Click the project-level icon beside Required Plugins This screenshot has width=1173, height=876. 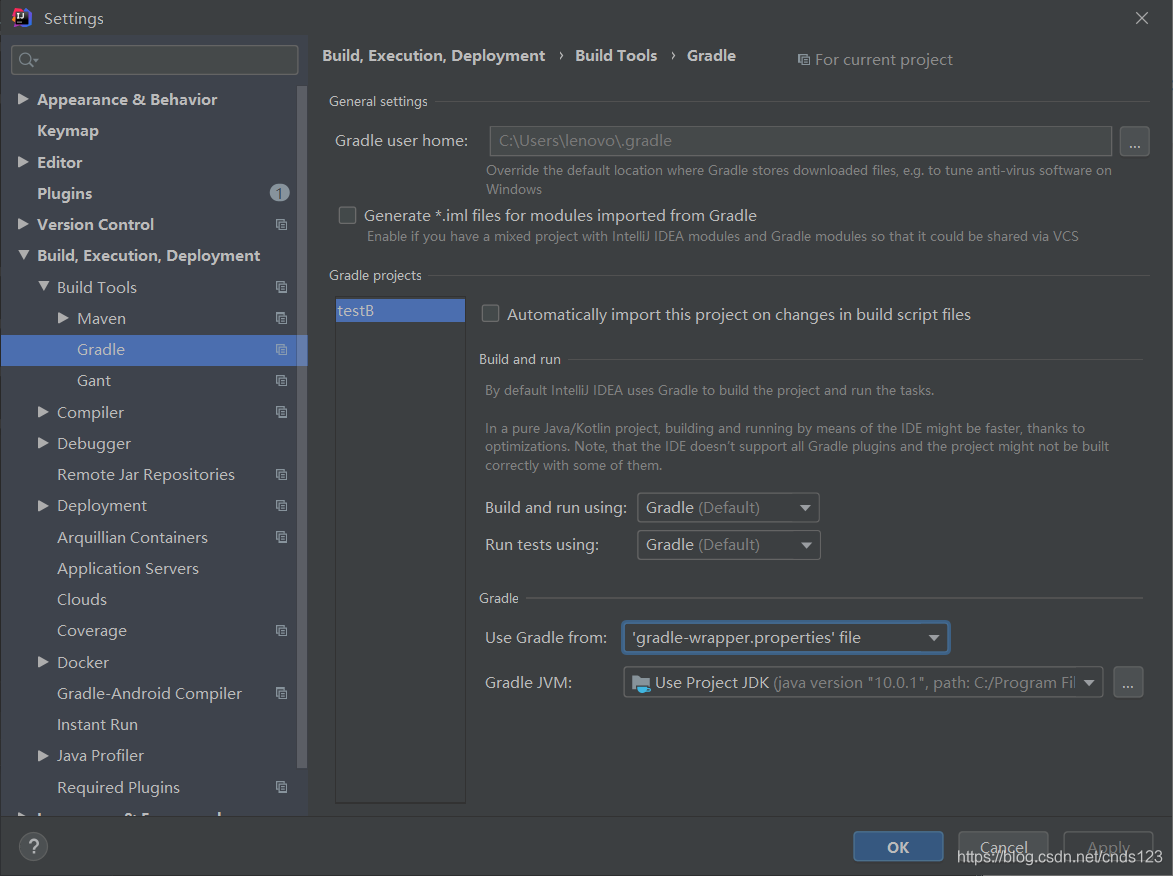point(281,787)
